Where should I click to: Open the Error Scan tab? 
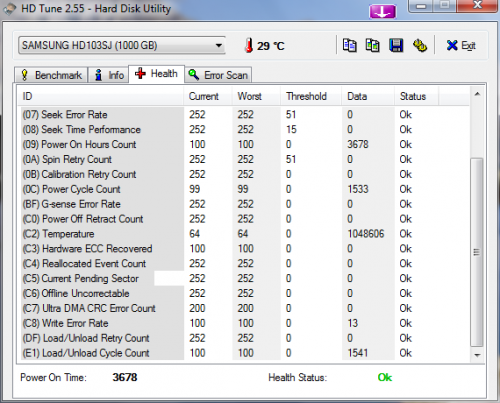pos(218,75)
